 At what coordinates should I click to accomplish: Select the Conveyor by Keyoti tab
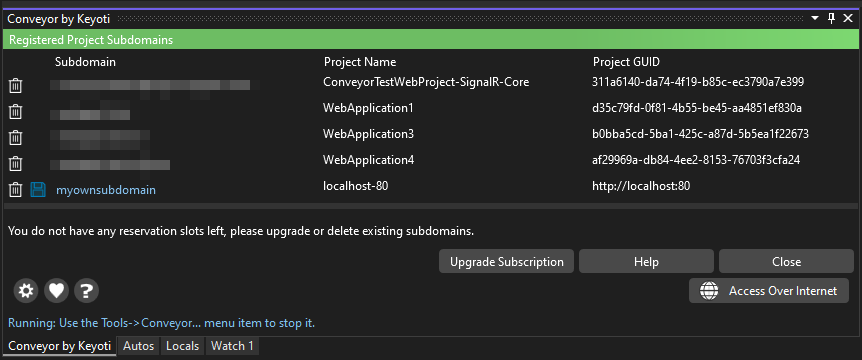[x=59, y=346]
